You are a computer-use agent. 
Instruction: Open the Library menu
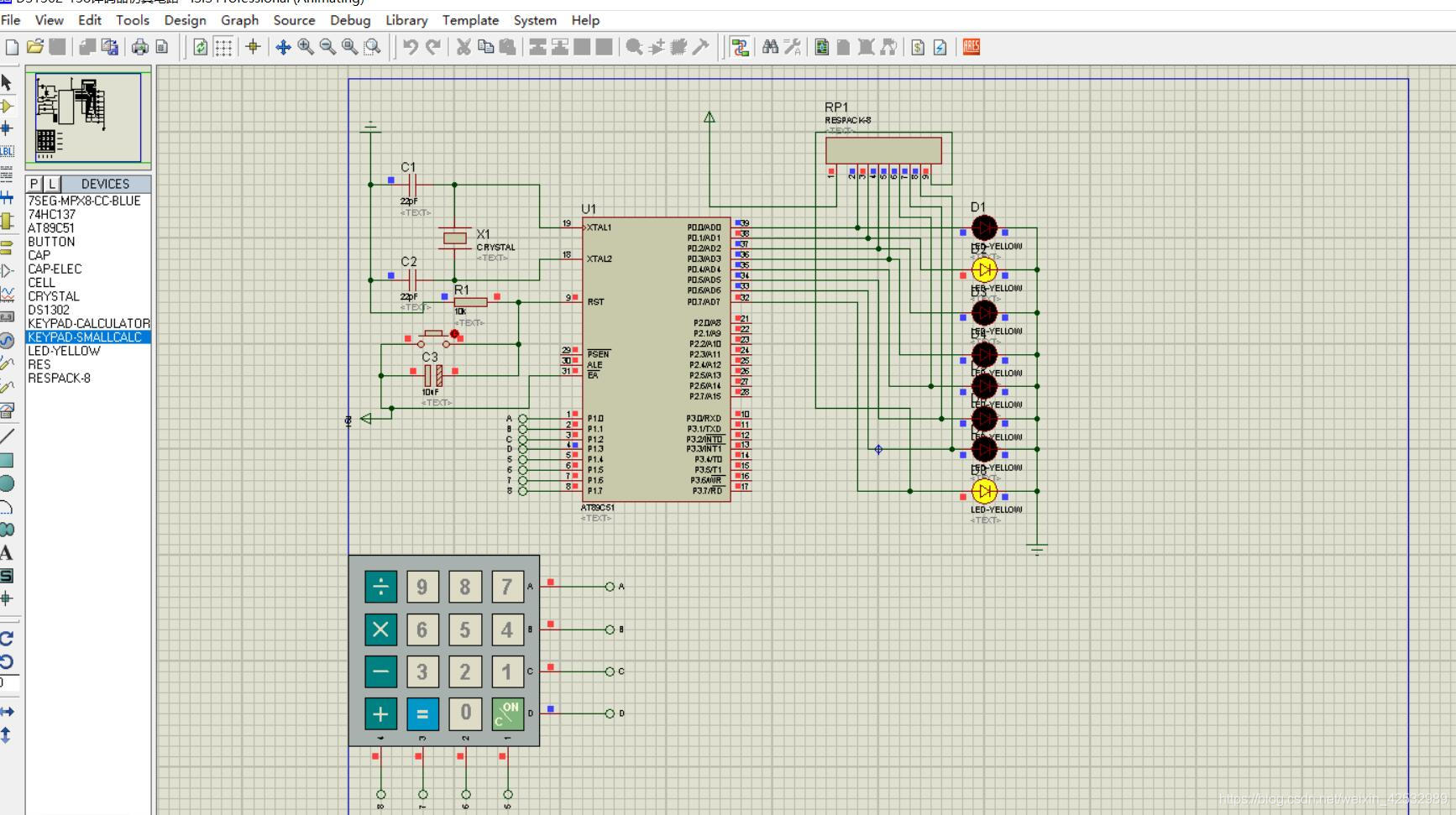(x=406, y=20)
